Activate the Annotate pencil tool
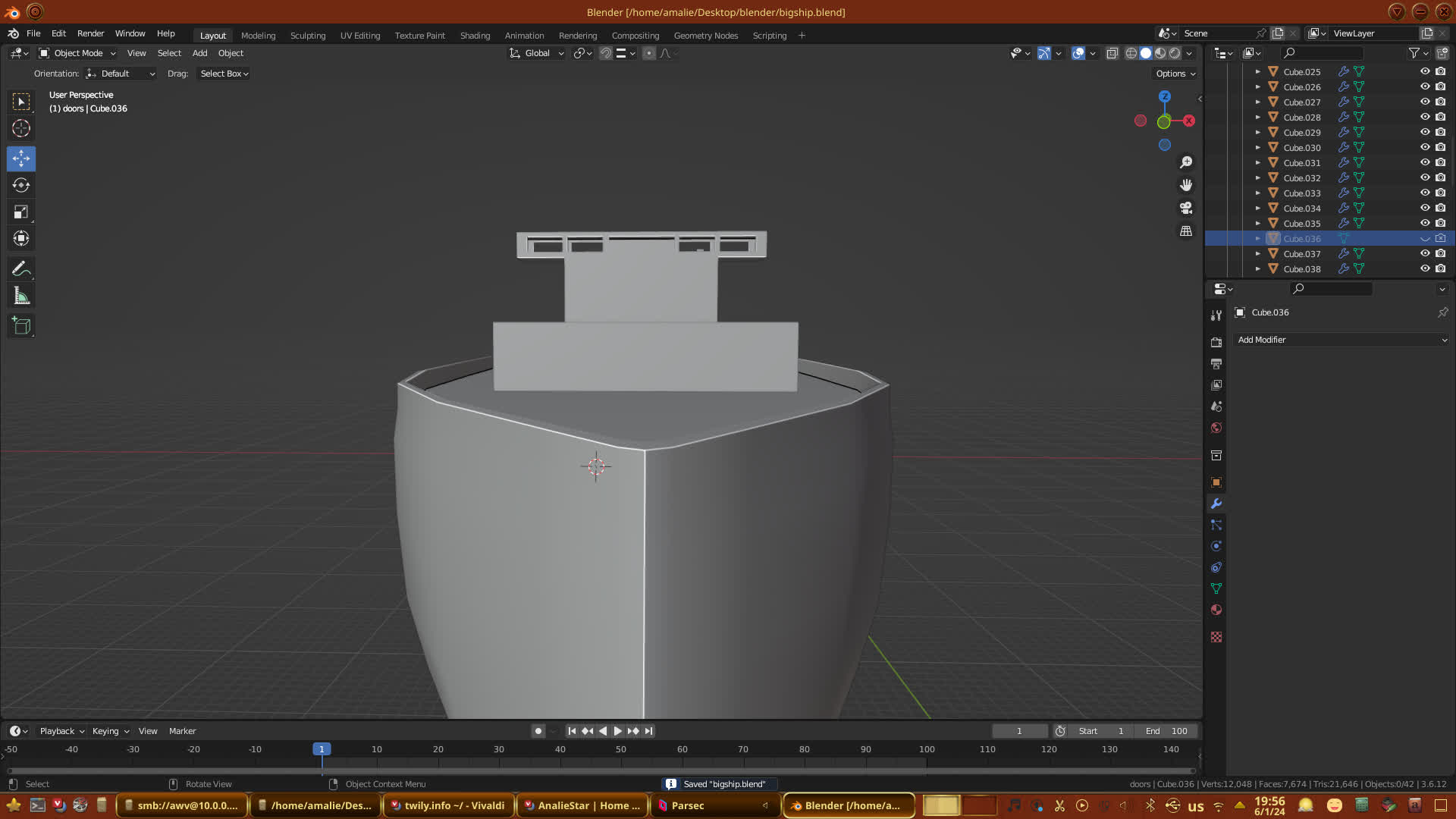 click(21, 269)
